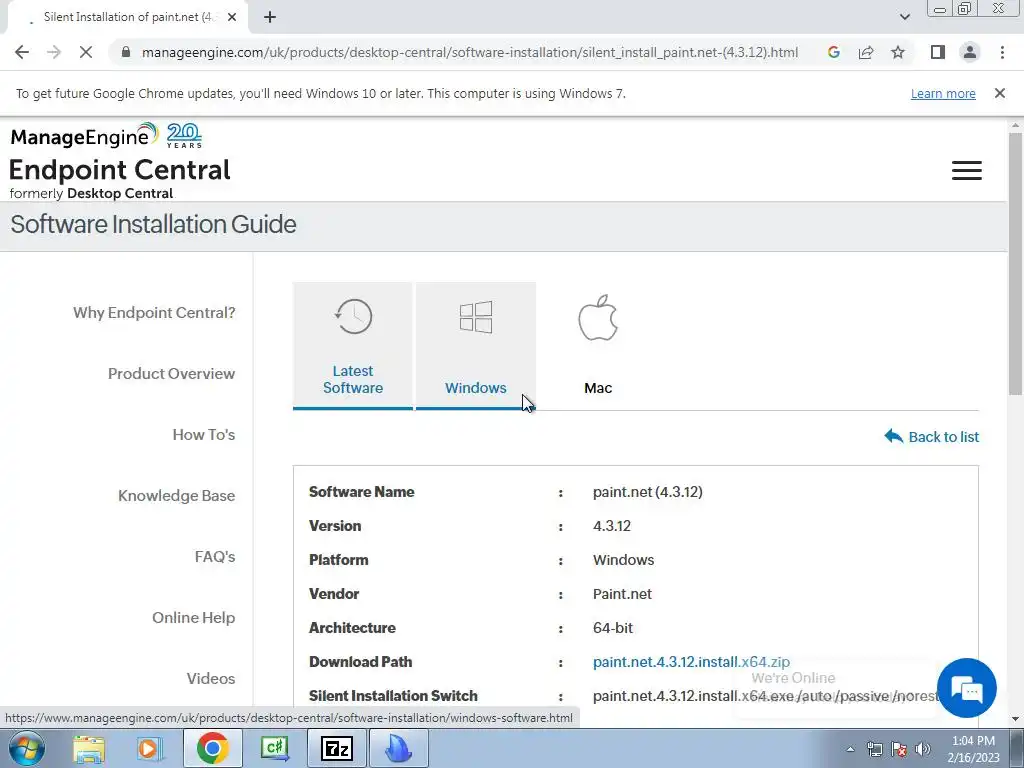The image size is (1024, 768).
Task: Open the Chrome side panel
Action: click(x=938, y=52)
